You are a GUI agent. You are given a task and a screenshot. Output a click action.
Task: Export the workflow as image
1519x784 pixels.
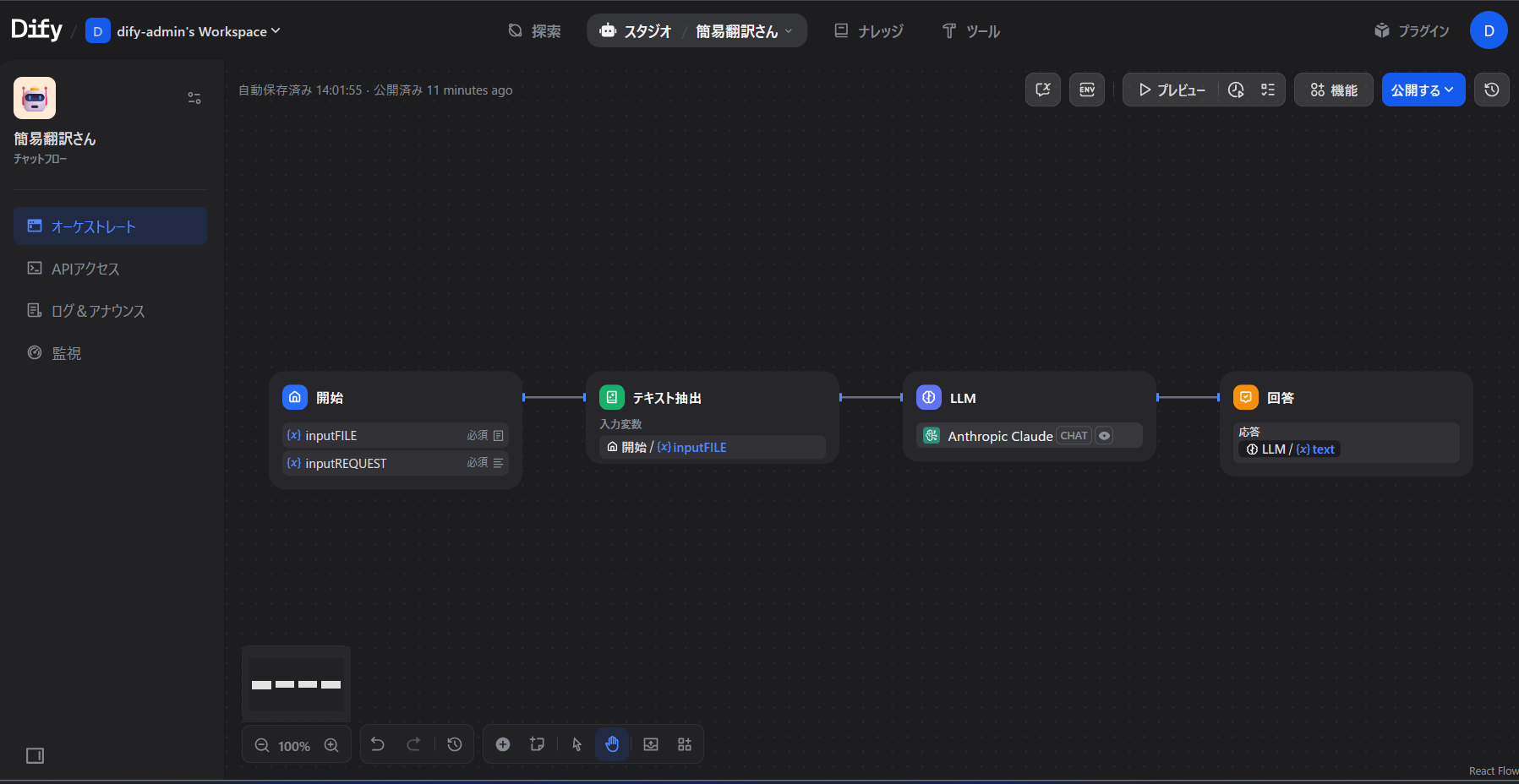pos(651,744)
